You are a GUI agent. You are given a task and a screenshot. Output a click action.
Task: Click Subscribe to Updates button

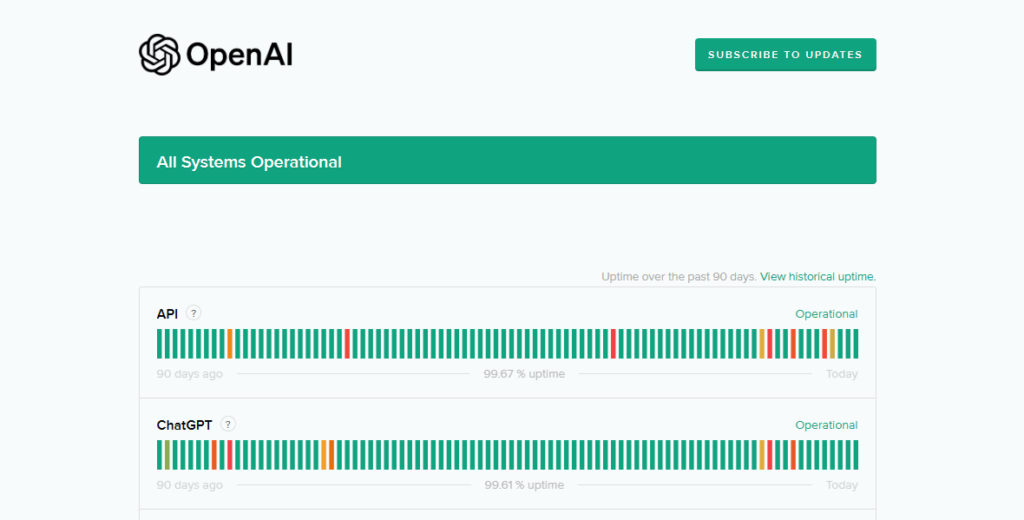click(785, 55)
